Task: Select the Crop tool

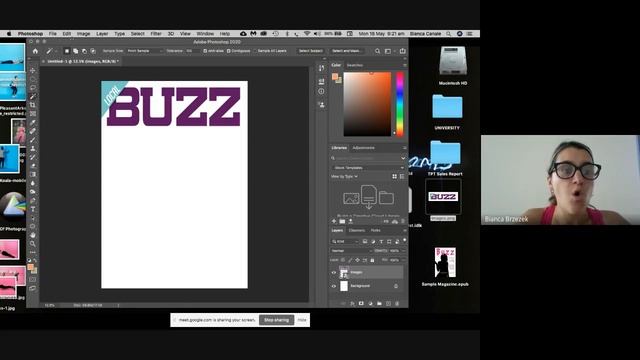Action: pyautogui.click(x=33, y=105)
